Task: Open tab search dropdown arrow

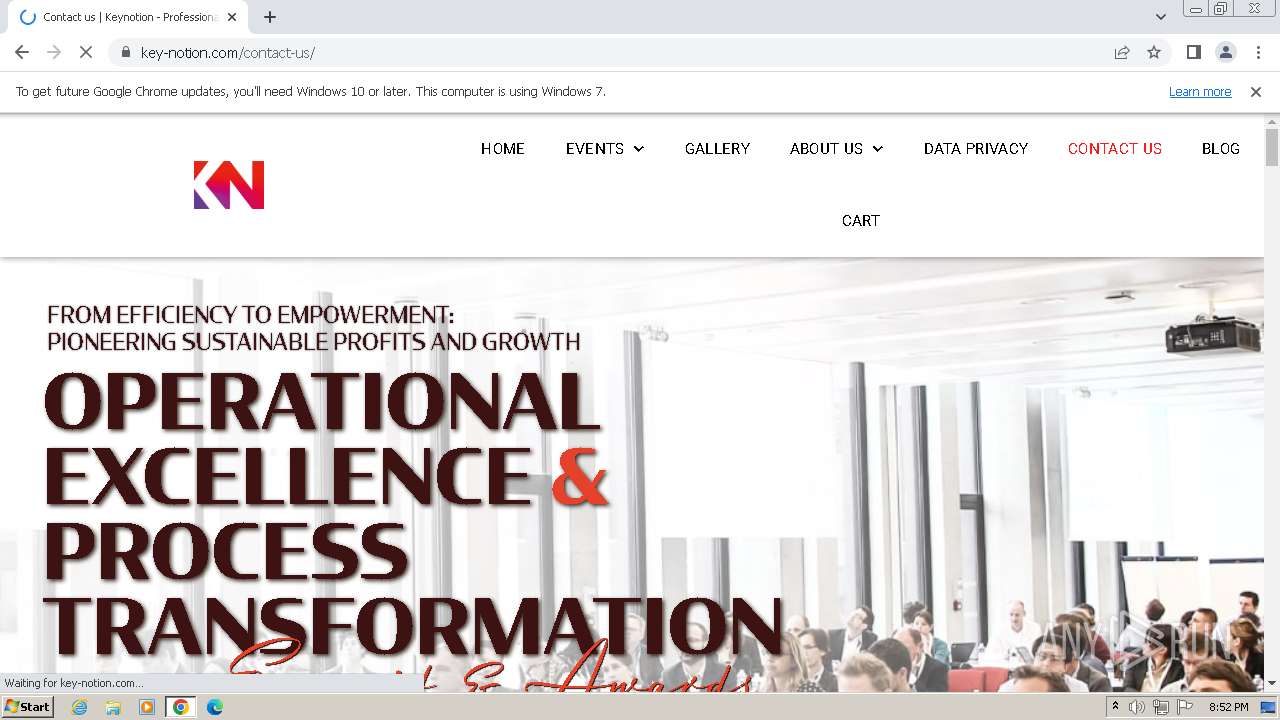Action: 1160,17
